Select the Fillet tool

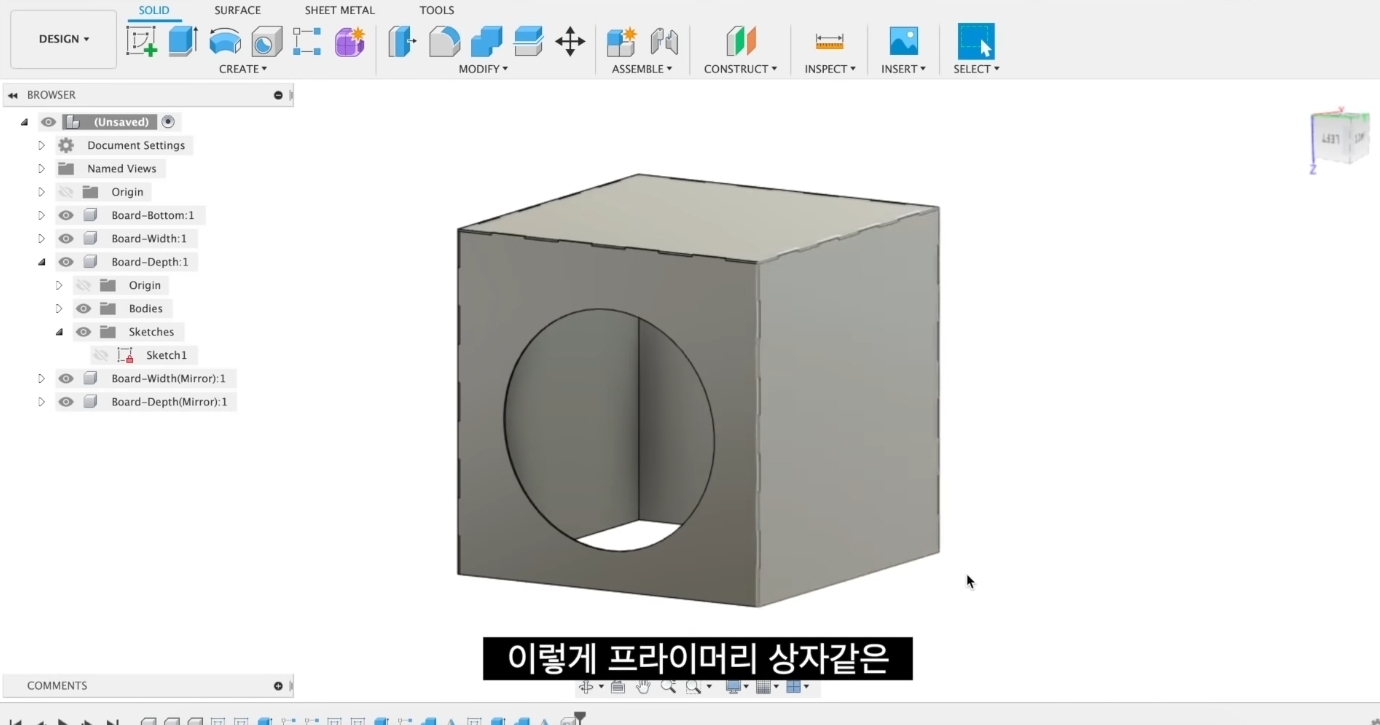pos(444,41)
